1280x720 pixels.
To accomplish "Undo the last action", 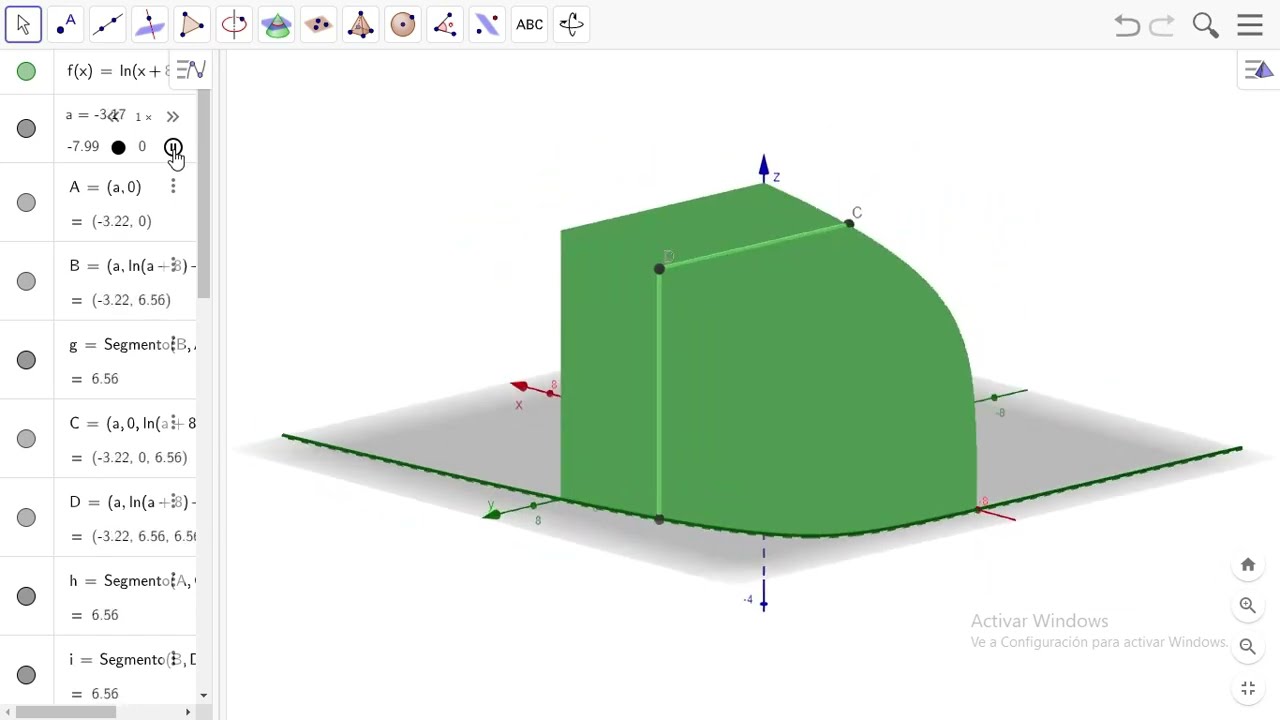I will pos(1127,25).
